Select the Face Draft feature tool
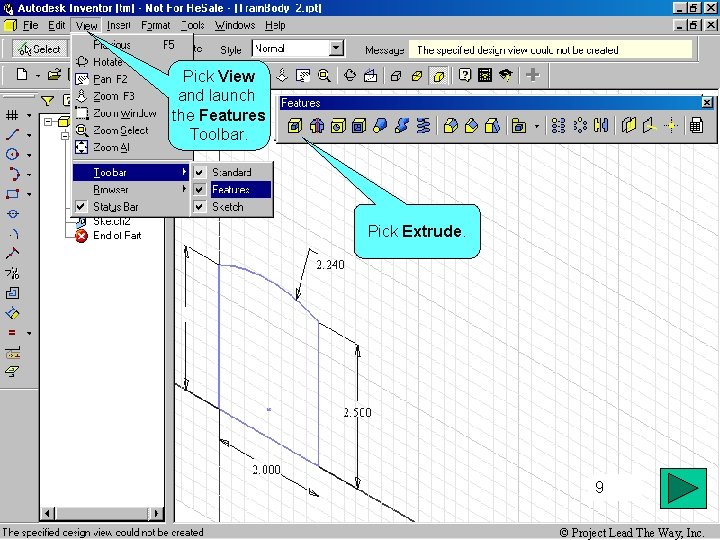The image size is (720, 540). [492, 125]
